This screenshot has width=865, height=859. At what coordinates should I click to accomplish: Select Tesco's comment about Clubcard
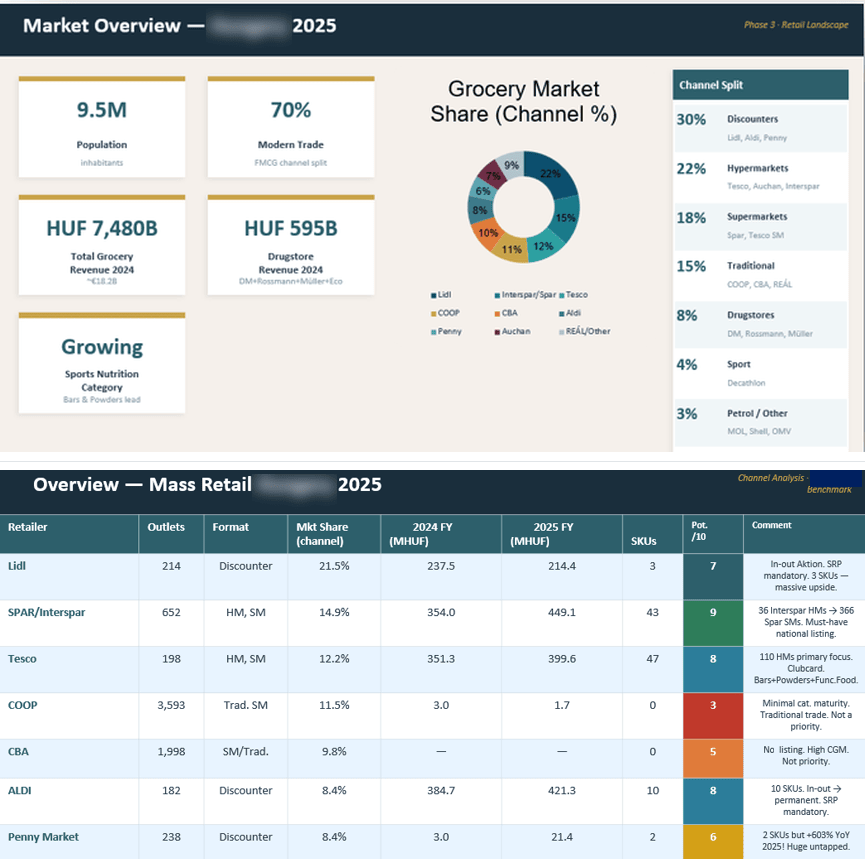[805, 669]
